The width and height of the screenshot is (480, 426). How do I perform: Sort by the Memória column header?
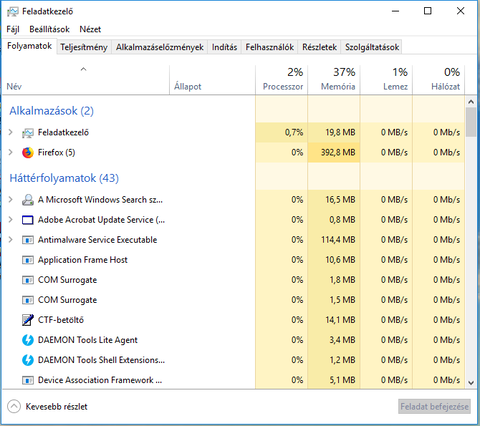334,80
